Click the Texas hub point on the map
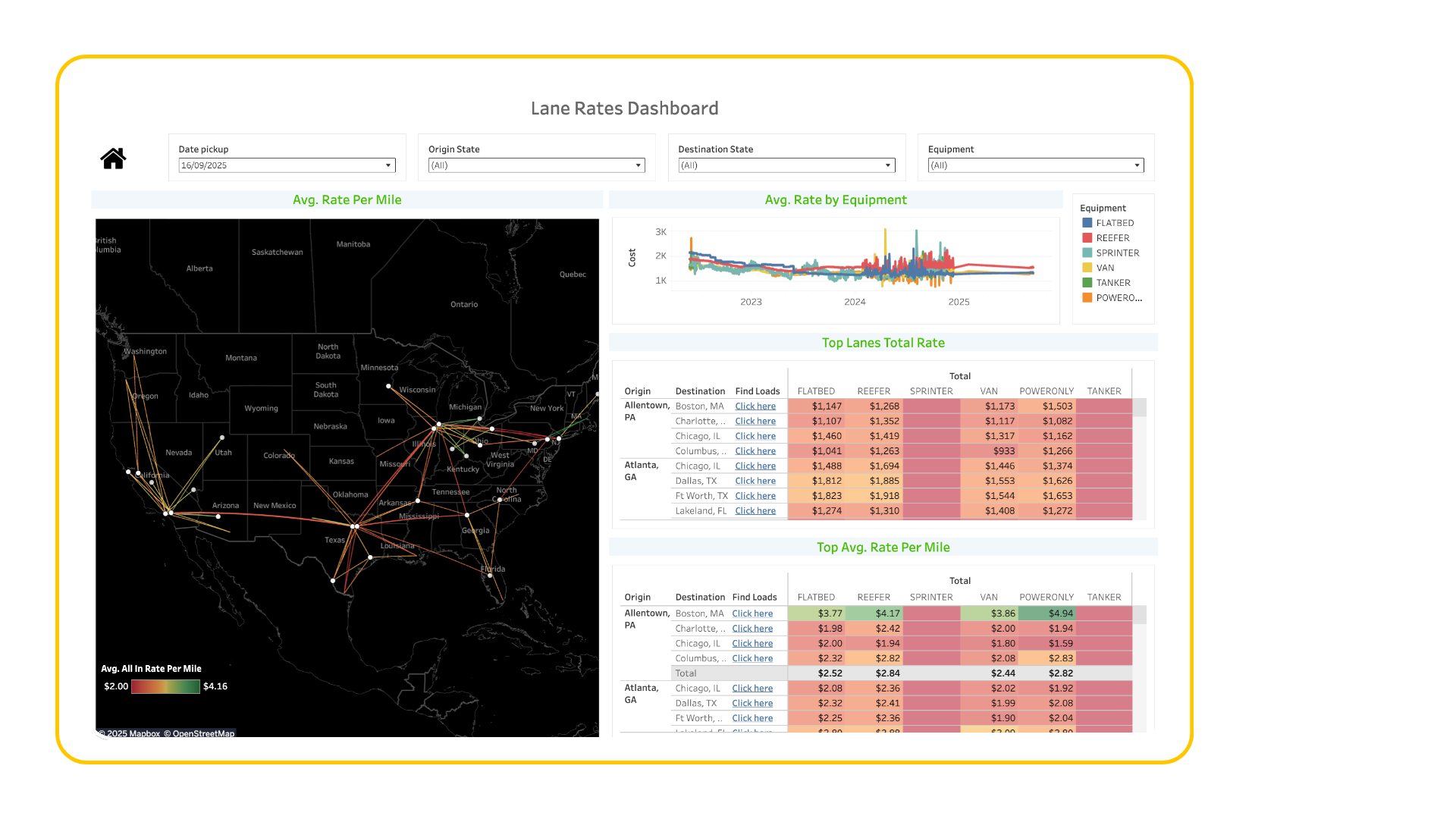The height and width of the screenshot is (819, 1456). [x=354, y=526]
